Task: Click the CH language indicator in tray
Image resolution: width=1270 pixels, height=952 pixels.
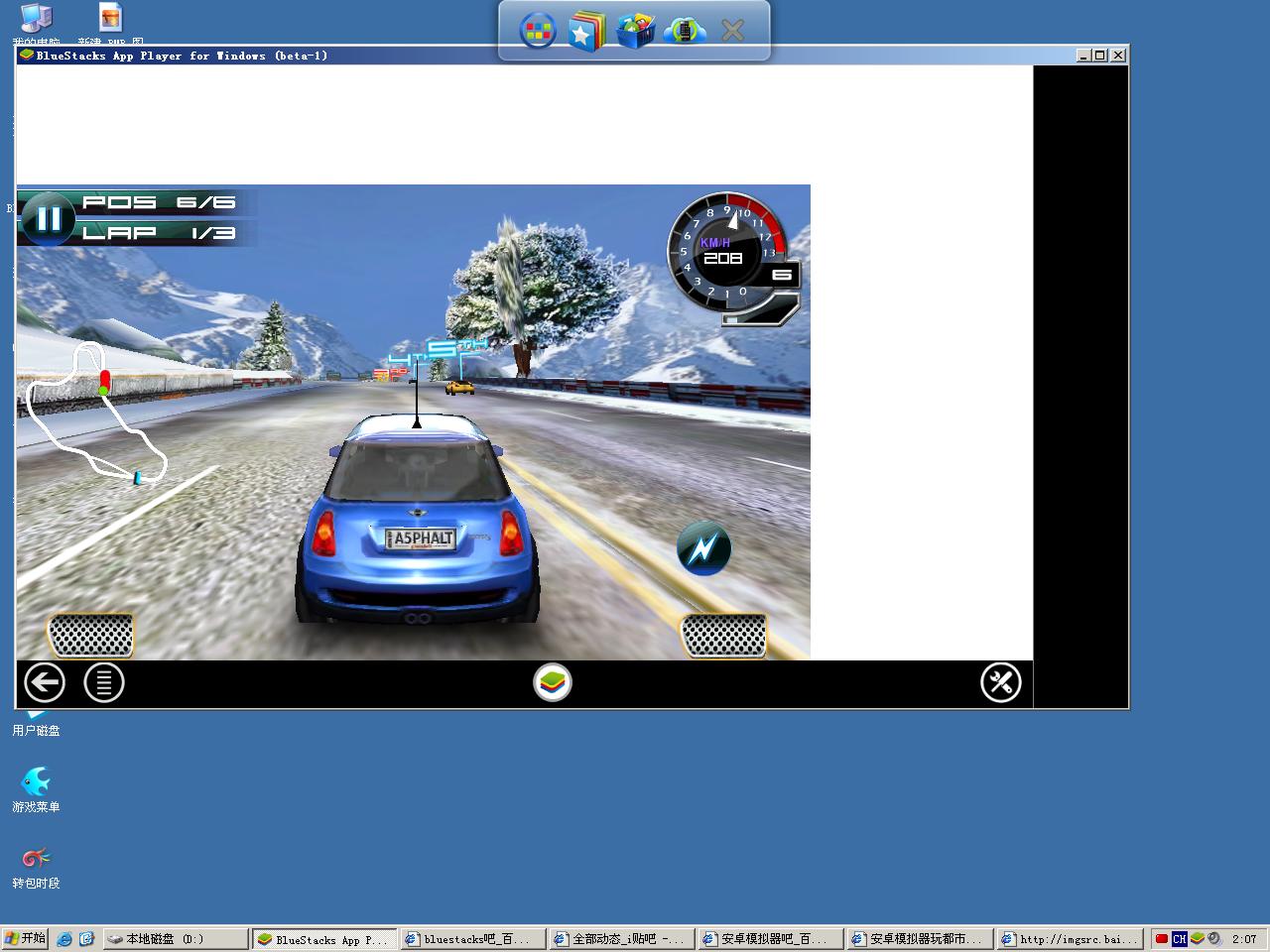Action: [1179, 939]
